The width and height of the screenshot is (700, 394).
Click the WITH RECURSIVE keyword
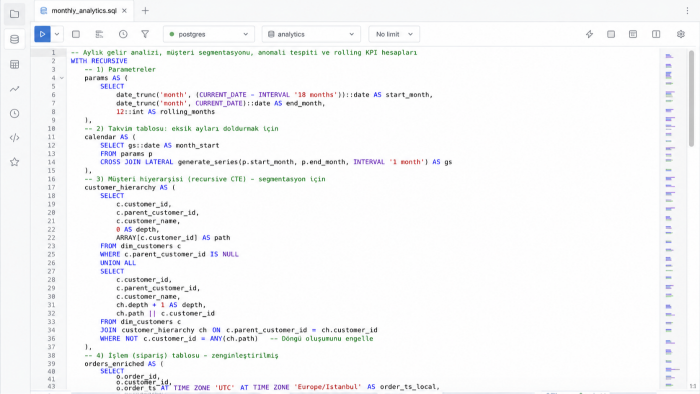tap(99, 61)
